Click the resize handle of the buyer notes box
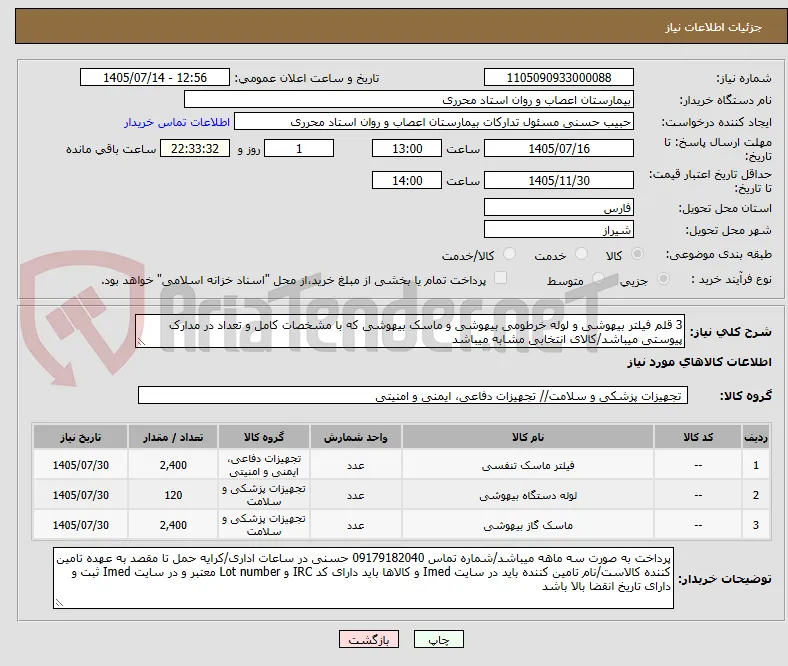This screenshot has height=666, width=788. (x=59, y=603)
